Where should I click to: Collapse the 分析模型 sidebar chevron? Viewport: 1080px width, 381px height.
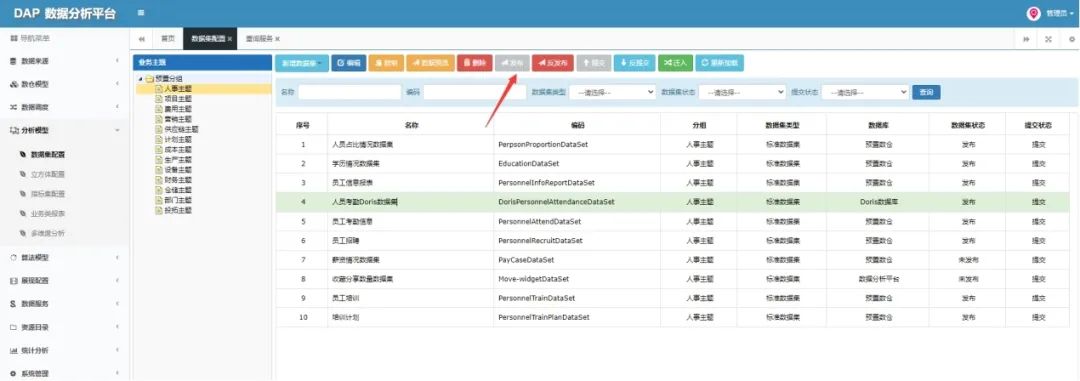(x=116, y=130)
